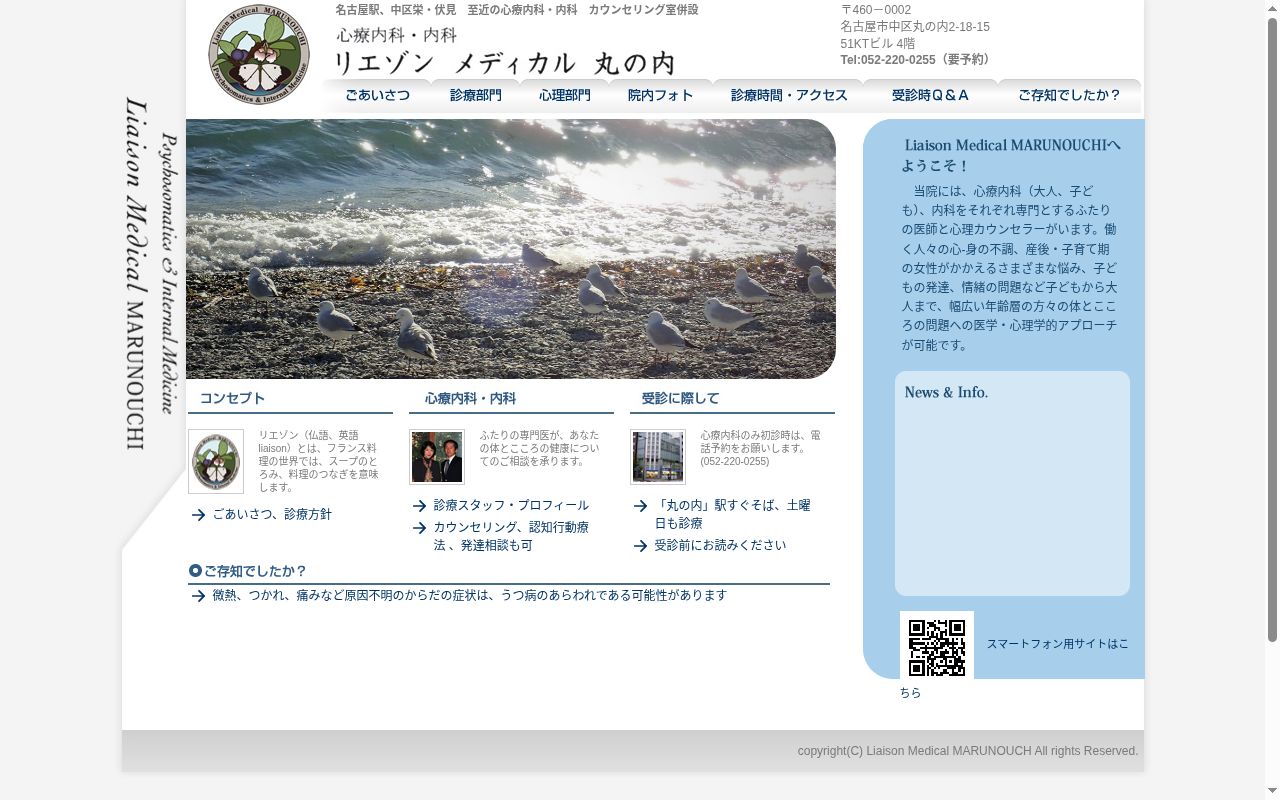The height and width of the screenshot is (800, 1280).
Task: Click the arrow icon beside 「丸の内」駅すぐそば
Action: click(x=640, y=506)
